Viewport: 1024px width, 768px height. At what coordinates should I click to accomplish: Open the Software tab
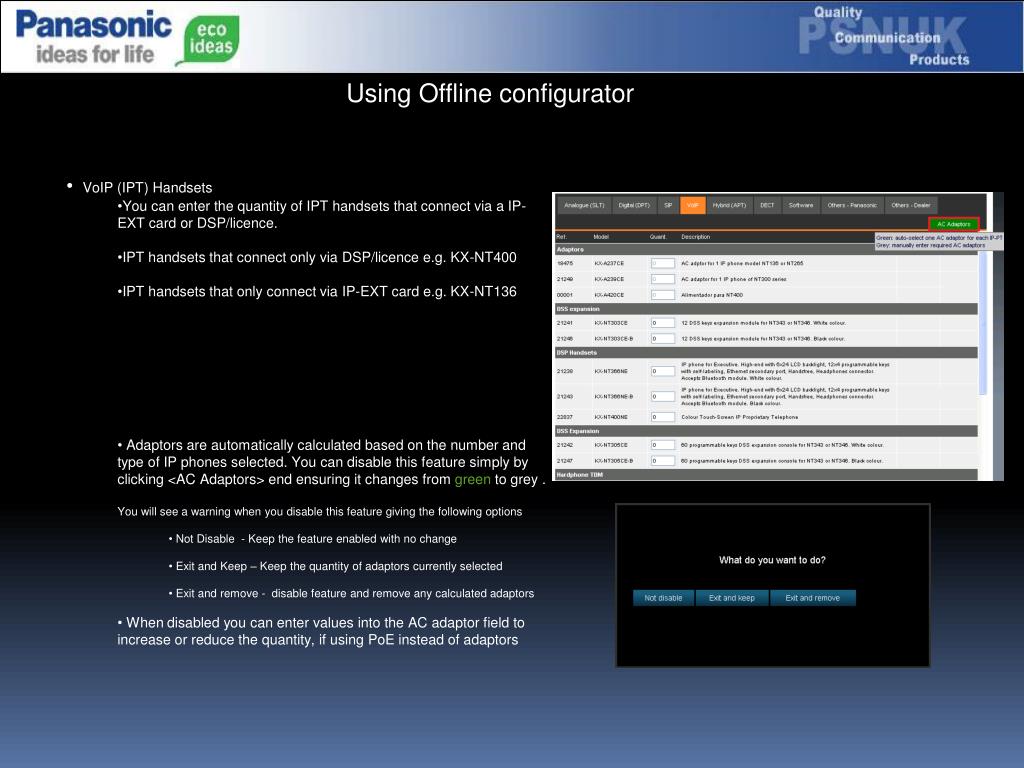point(801,205)
